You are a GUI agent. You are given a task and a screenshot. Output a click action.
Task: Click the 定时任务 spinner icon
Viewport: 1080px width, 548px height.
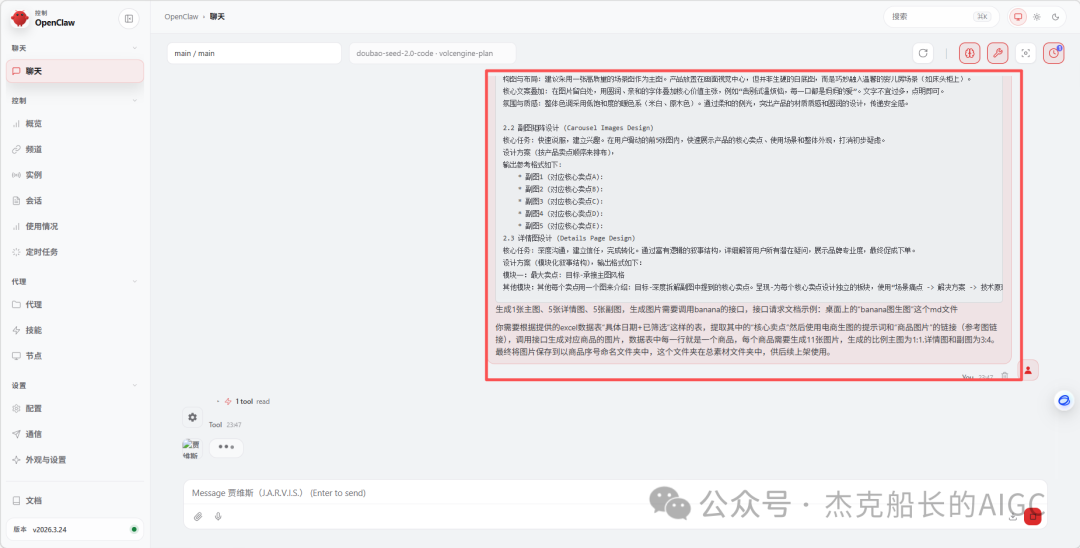pyautogui.click(x=17, y=252)
